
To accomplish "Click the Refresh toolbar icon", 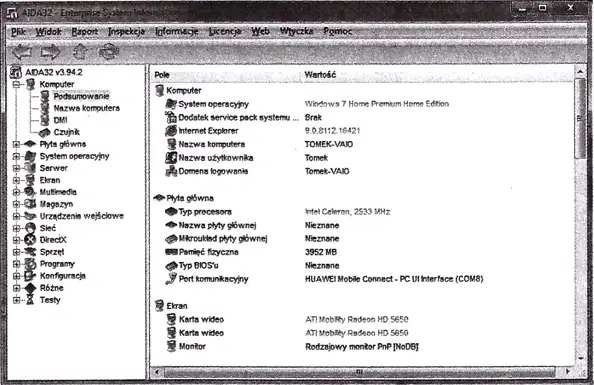I will pyautogui.click(x=109, y=52).
